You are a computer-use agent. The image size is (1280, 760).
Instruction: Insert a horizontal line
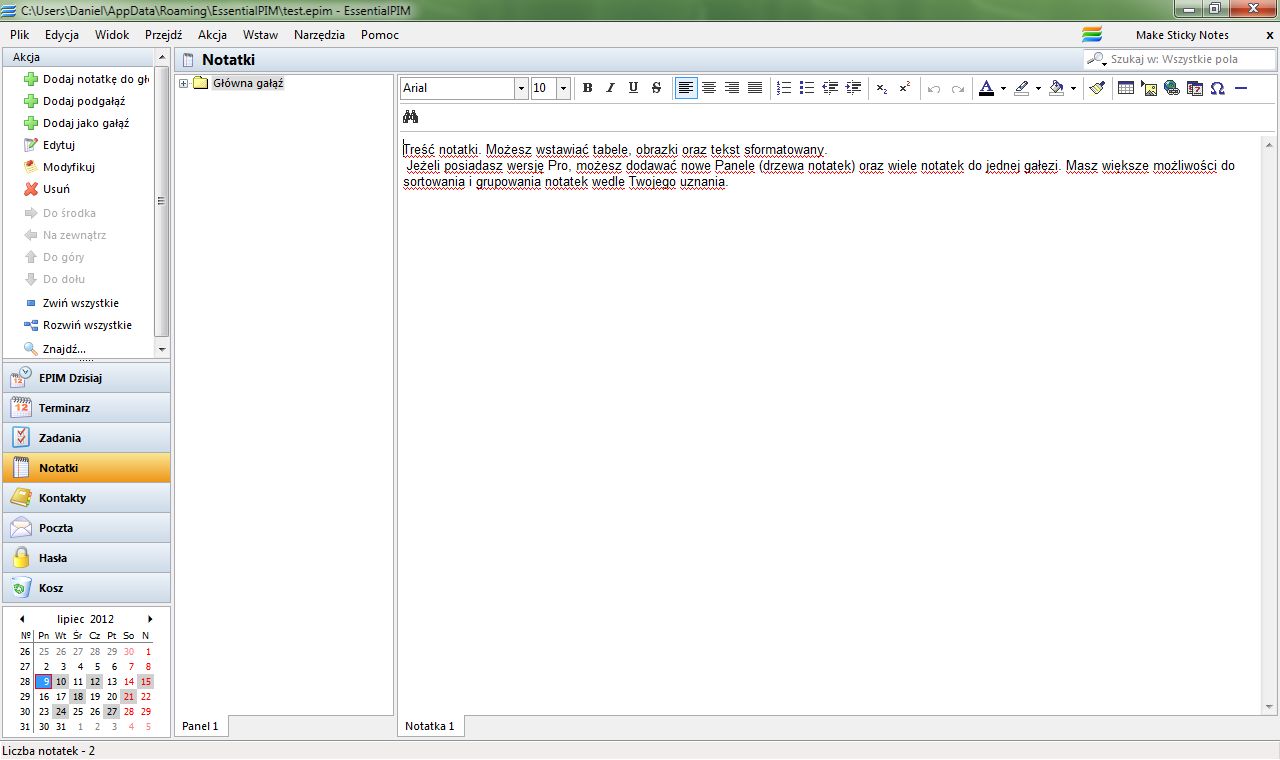(1241, 88)
